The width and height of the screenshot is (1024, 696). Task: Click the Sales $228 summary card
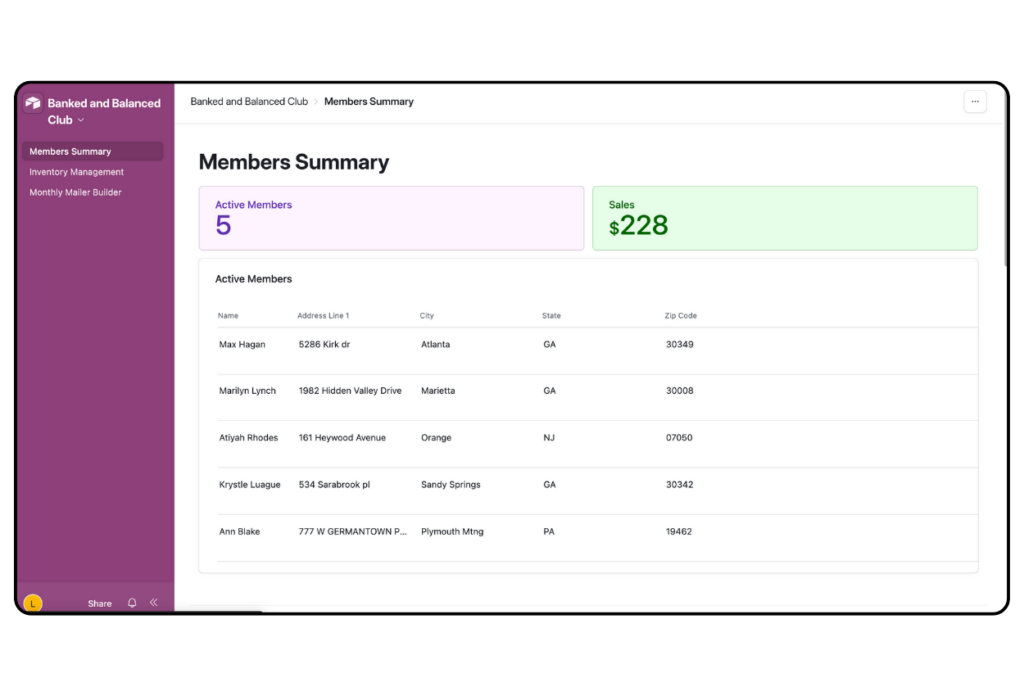tap(785, 218)
